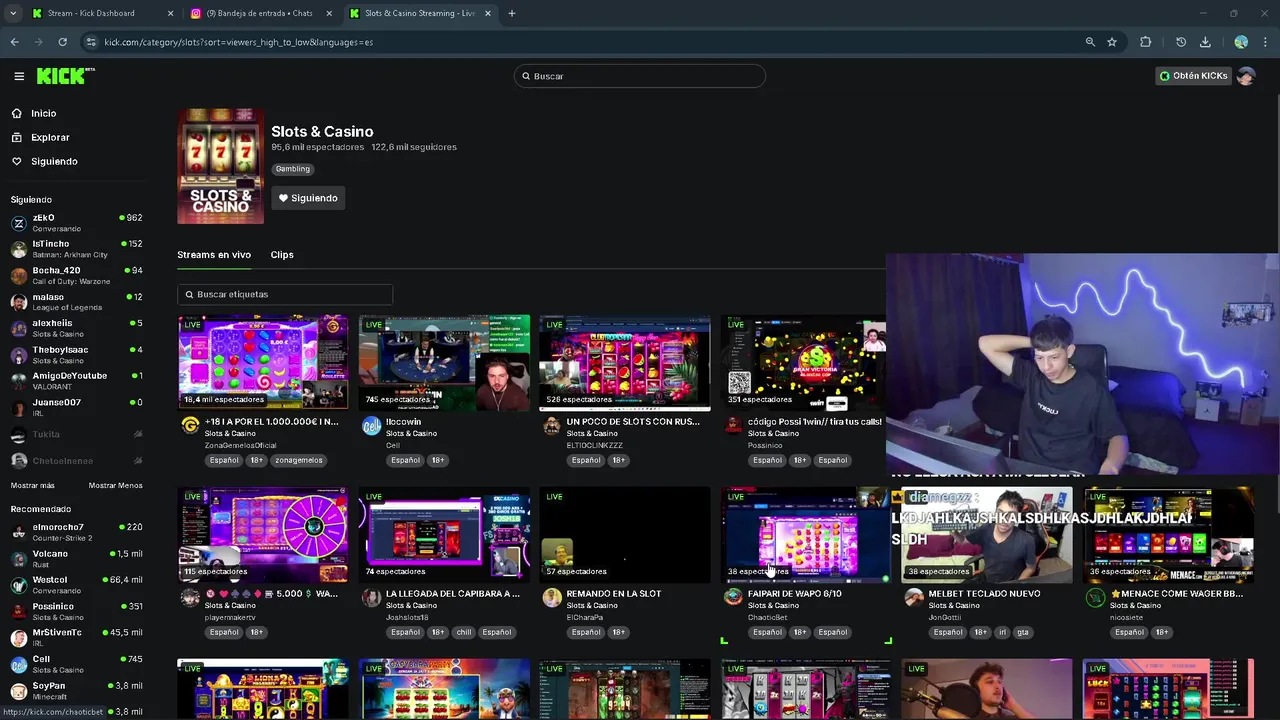Click the playermakertv streamer avatar
Viewport: 1280px width, 720px height.
click(x=190, y=598)
